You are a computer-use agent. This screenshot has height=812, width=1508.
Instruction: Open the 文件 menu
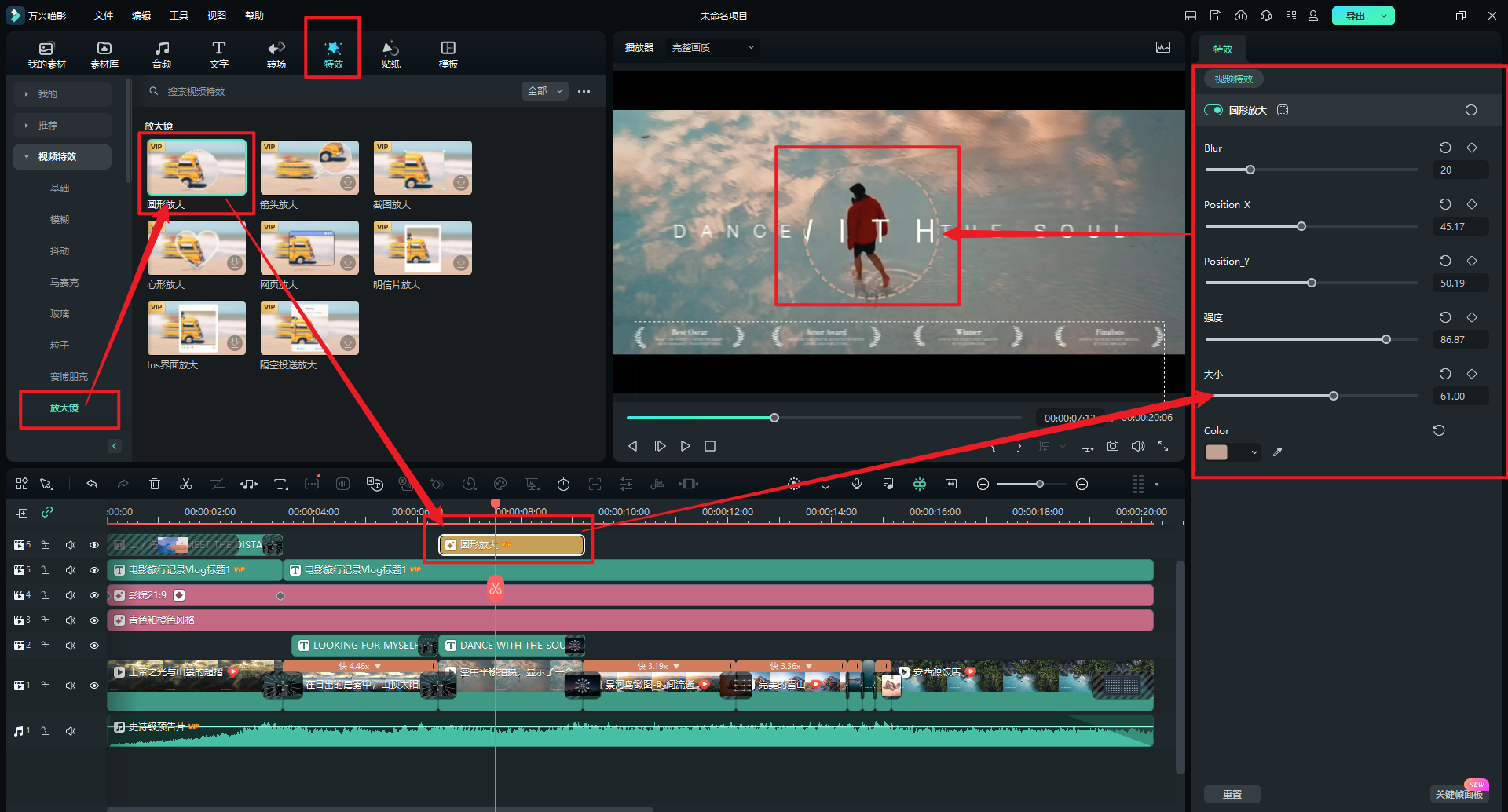104,16
